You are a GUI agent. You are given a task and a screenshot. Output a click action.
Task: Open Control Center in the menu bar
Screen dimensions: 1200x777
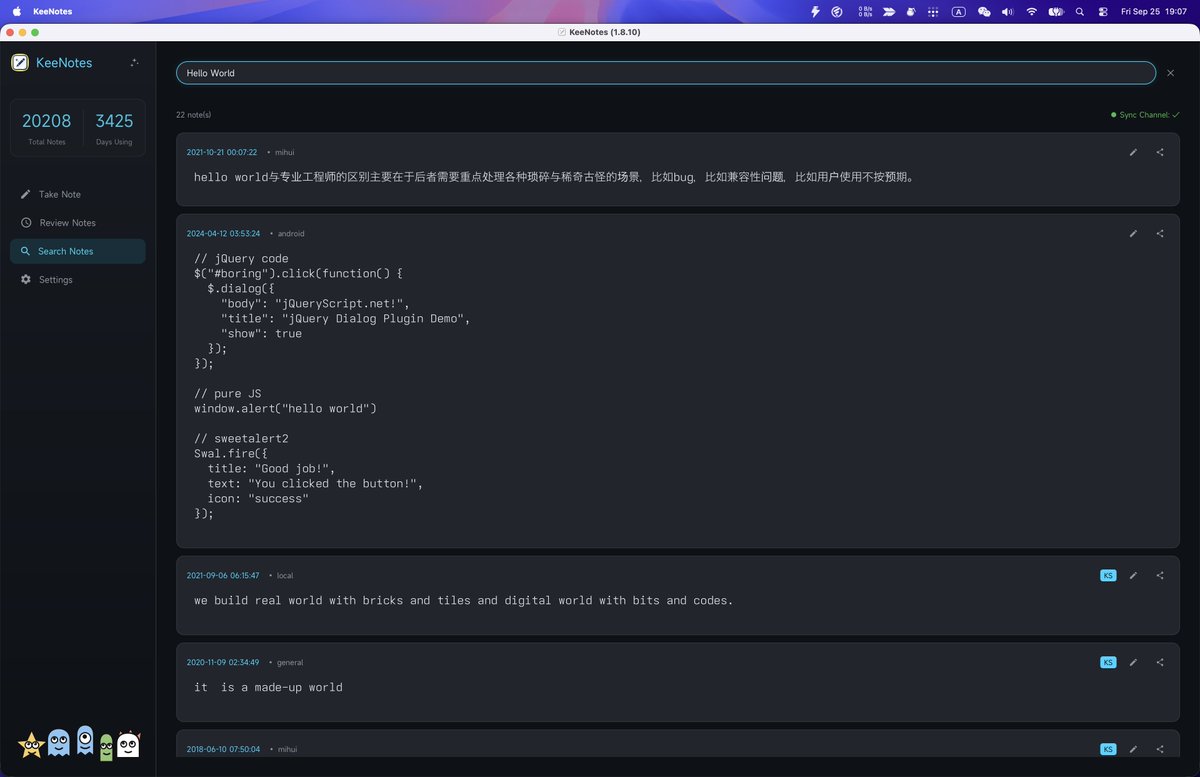tap(1103, 11)
